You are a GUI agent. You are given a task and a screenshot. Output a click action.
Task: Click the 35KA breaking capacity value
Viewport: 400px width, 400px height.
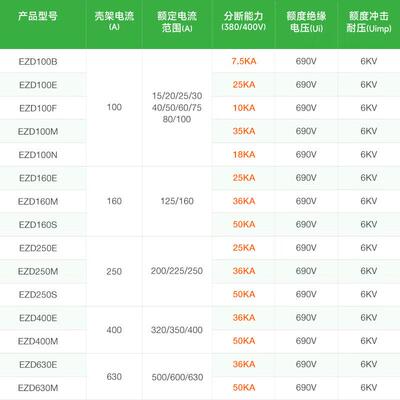click(x=244, y=131)
